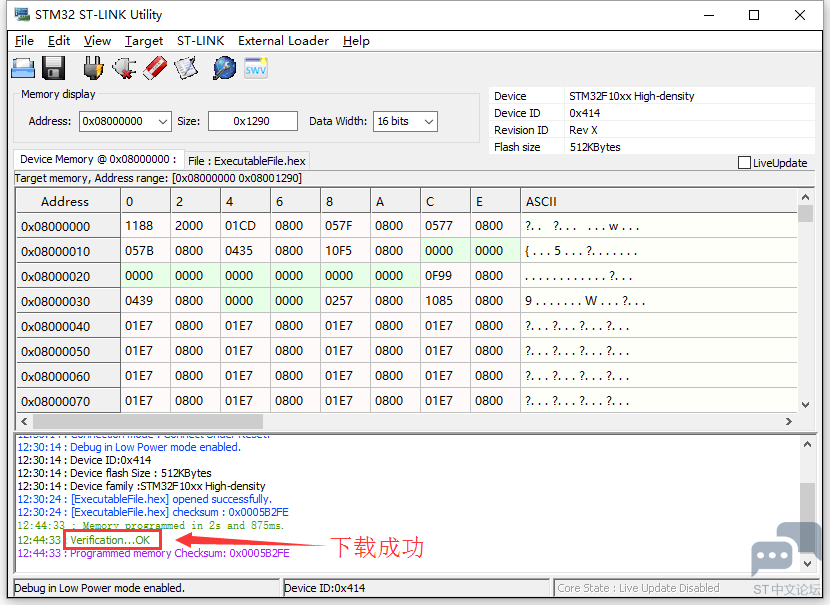Switch to Device Memory @ 0x08000000 tab
The width and height of the screenshot is (830, 605).
coord(98,159)
